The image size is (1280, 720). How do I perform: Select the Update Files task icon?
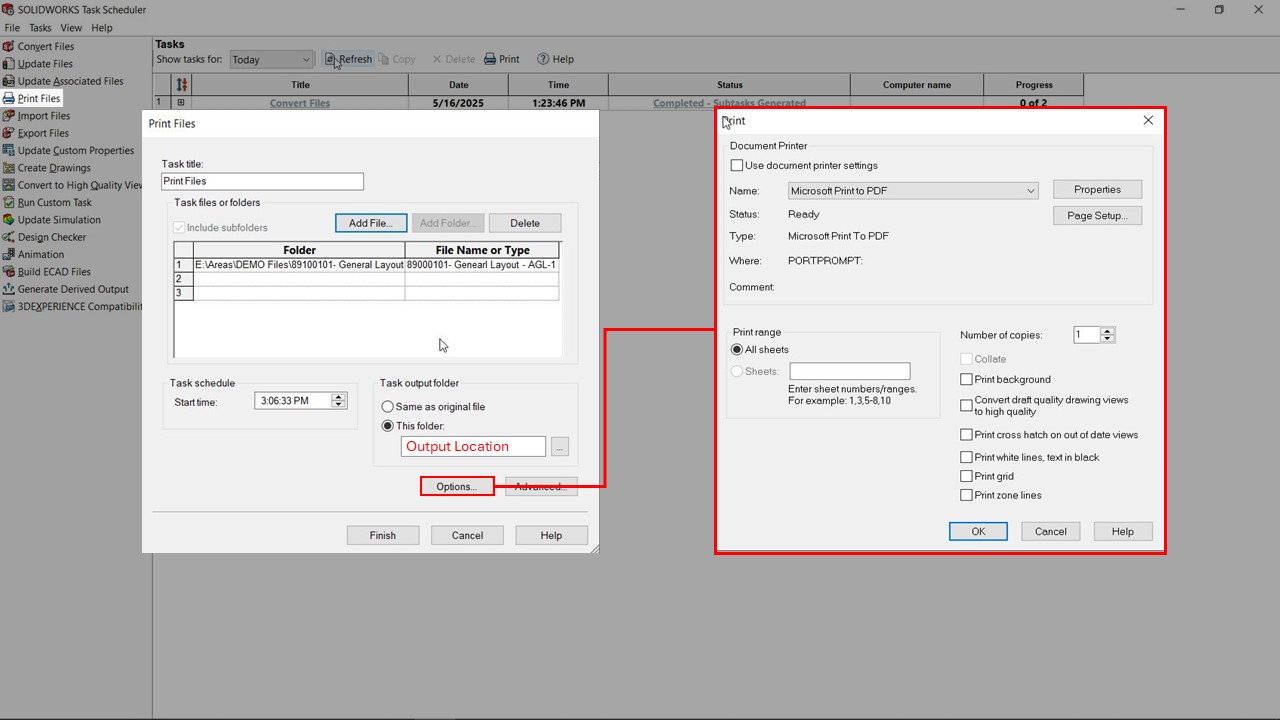[9, 64]
